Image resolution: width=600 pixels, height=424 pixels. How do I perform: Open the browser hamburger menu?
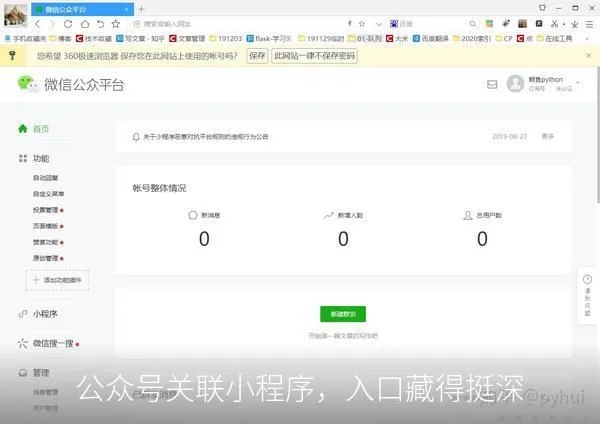589,24
